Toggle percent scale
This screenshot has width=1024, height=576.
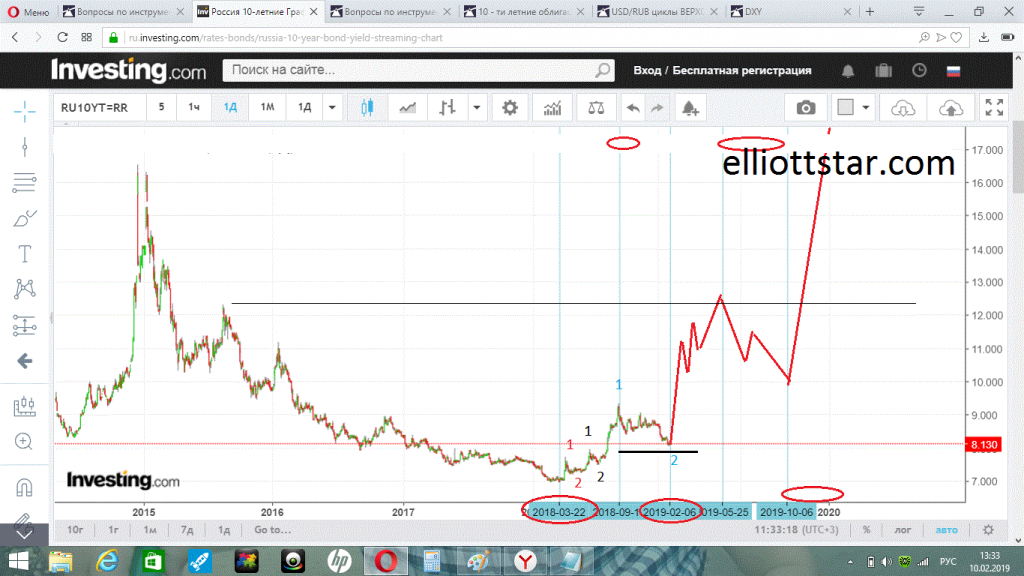pos(867,530)
